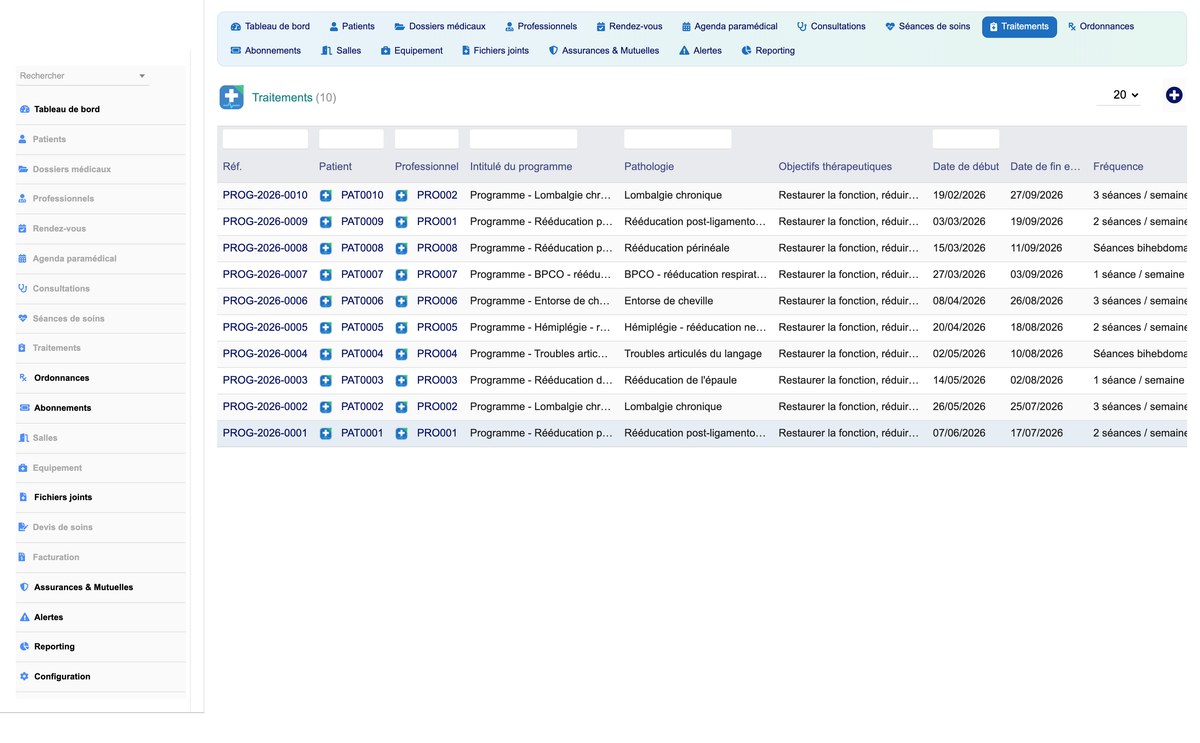
Task: Click the Patients person icon in sidebar
Action: click(23, 139)
